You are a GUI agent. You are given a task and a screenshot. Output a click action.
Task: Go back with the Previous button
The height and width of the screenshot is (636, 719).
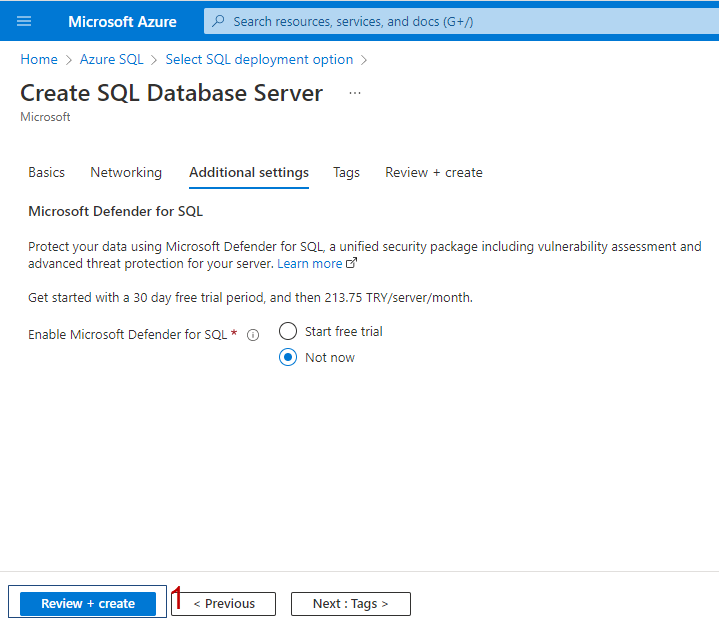click(224, 603)
